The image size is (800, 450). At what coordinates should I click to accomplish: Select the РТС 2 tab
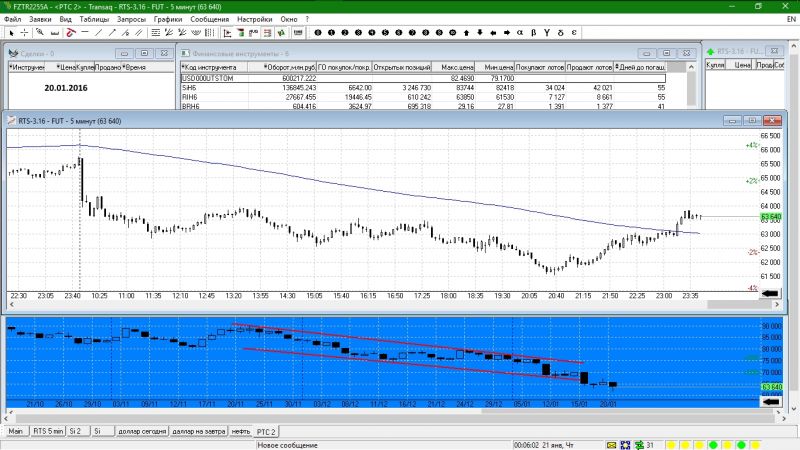pyautogui.click(x=266, y=432)
